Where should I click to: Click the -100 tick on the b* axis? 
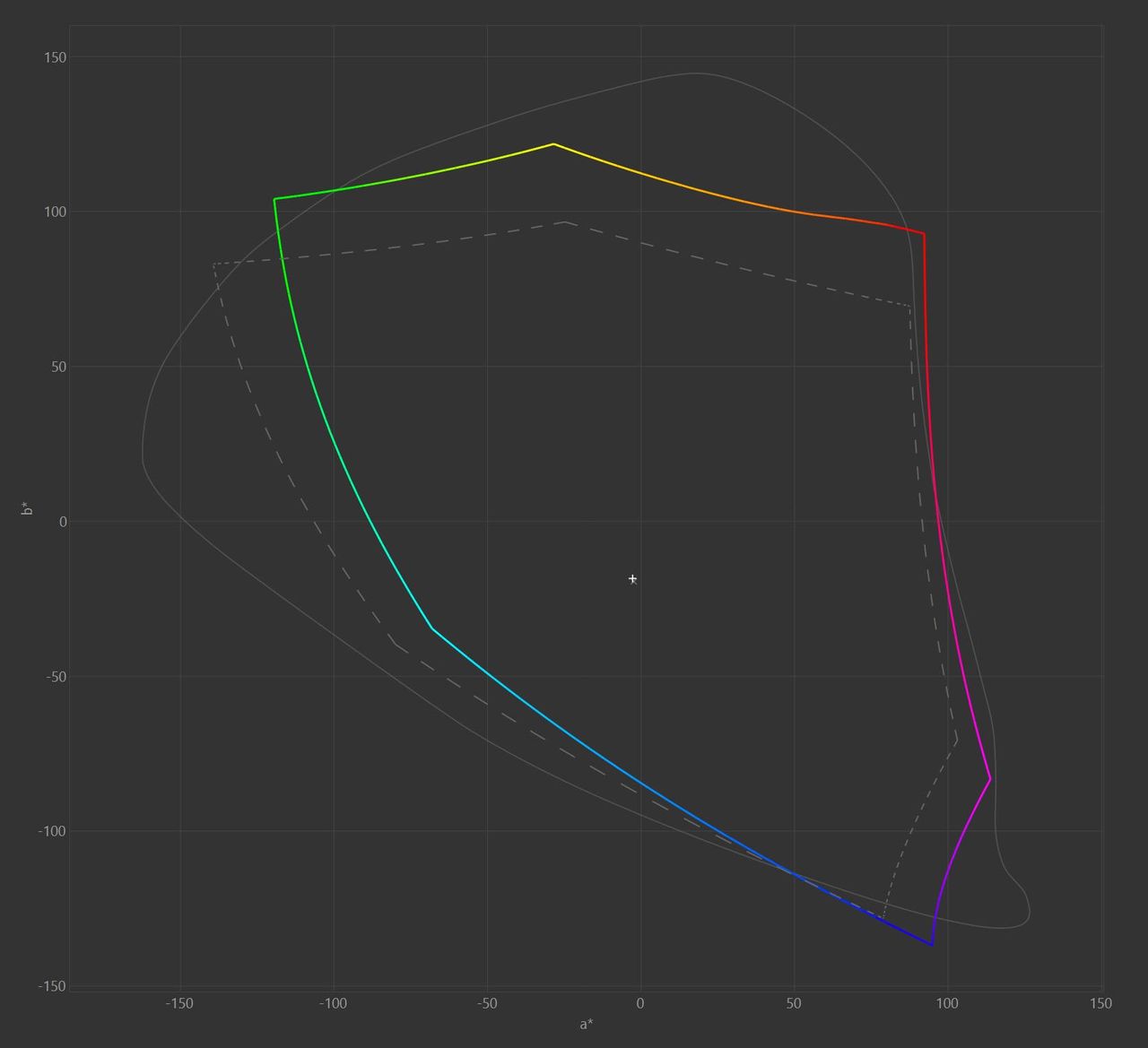pos(52,831)
